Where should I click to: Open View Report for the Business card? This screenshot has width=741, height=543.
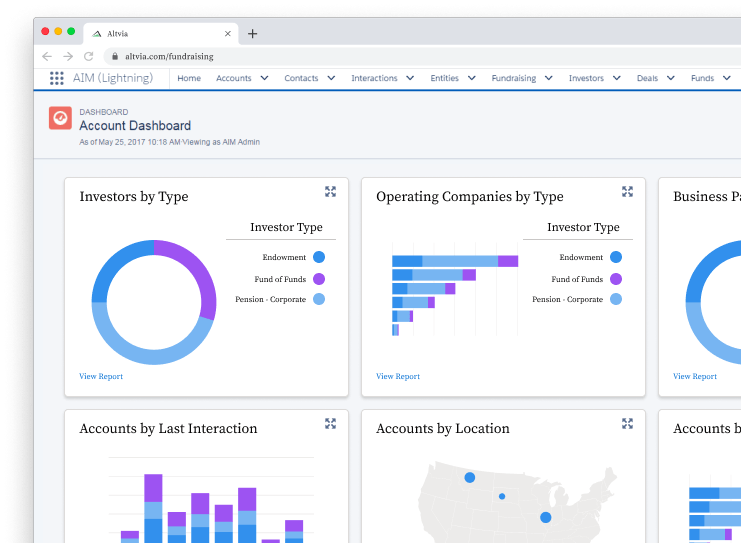pos(695,376)
